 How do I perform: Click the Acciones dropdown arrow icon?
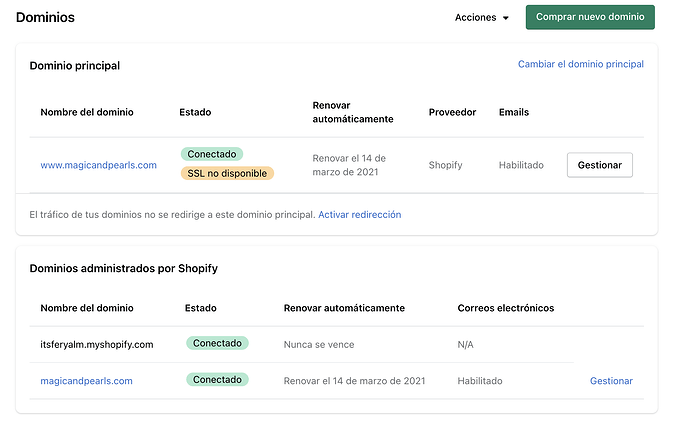click(506, 19)
